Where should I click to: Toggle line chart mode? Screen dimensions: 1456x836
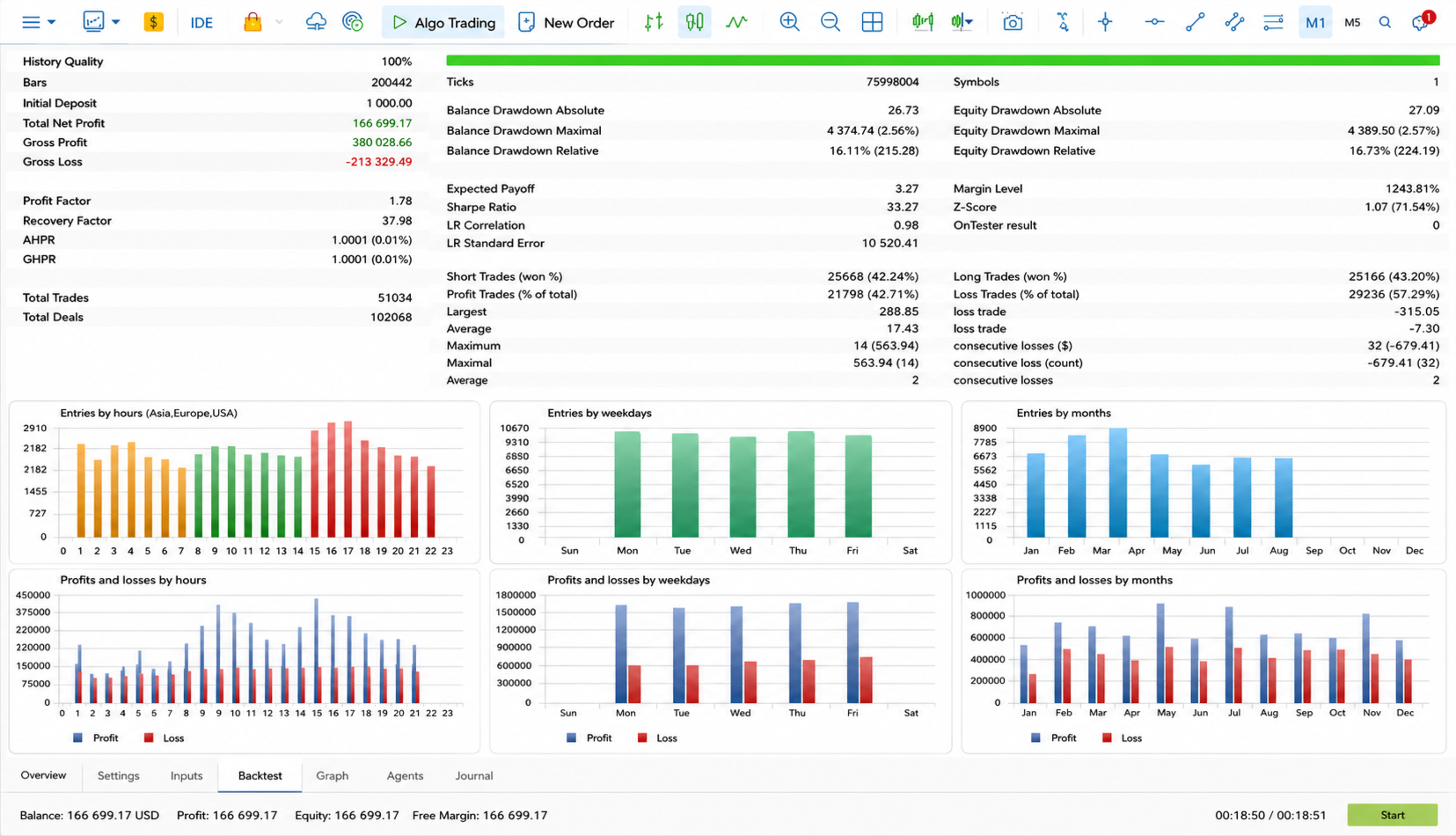[736, 22]
